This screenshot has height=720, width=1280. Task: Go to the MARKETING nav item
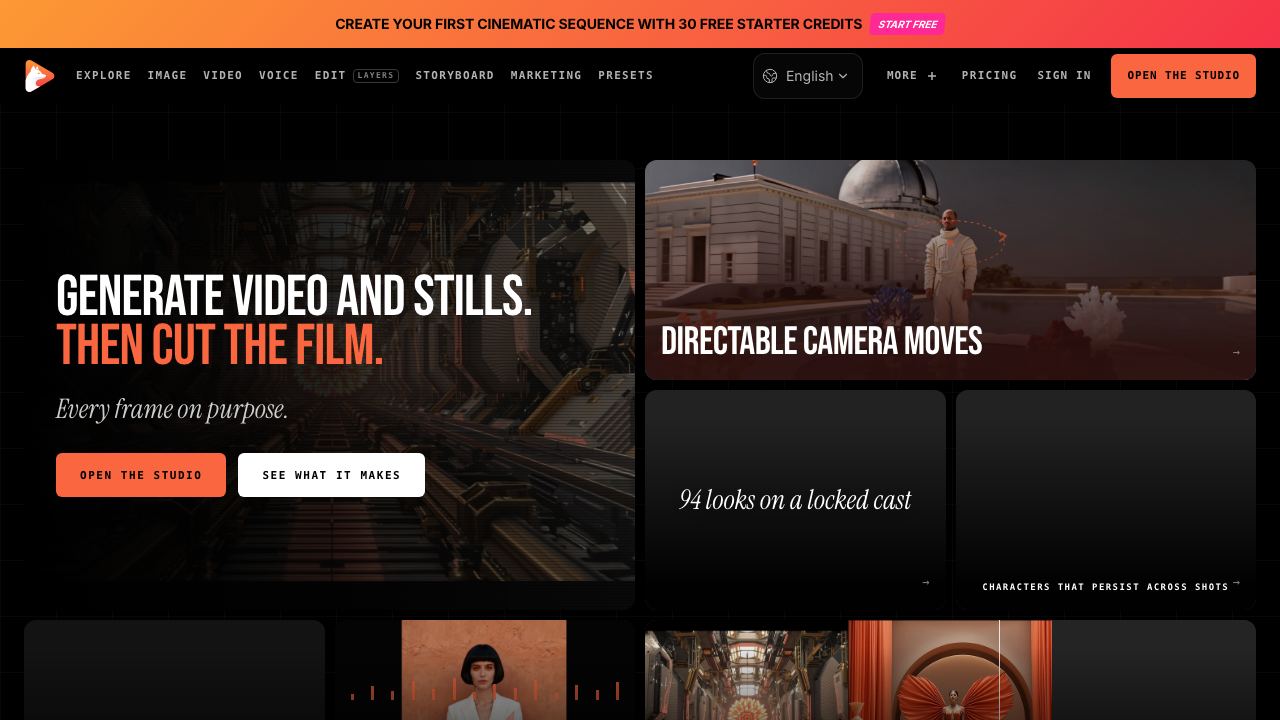(546, 76)
